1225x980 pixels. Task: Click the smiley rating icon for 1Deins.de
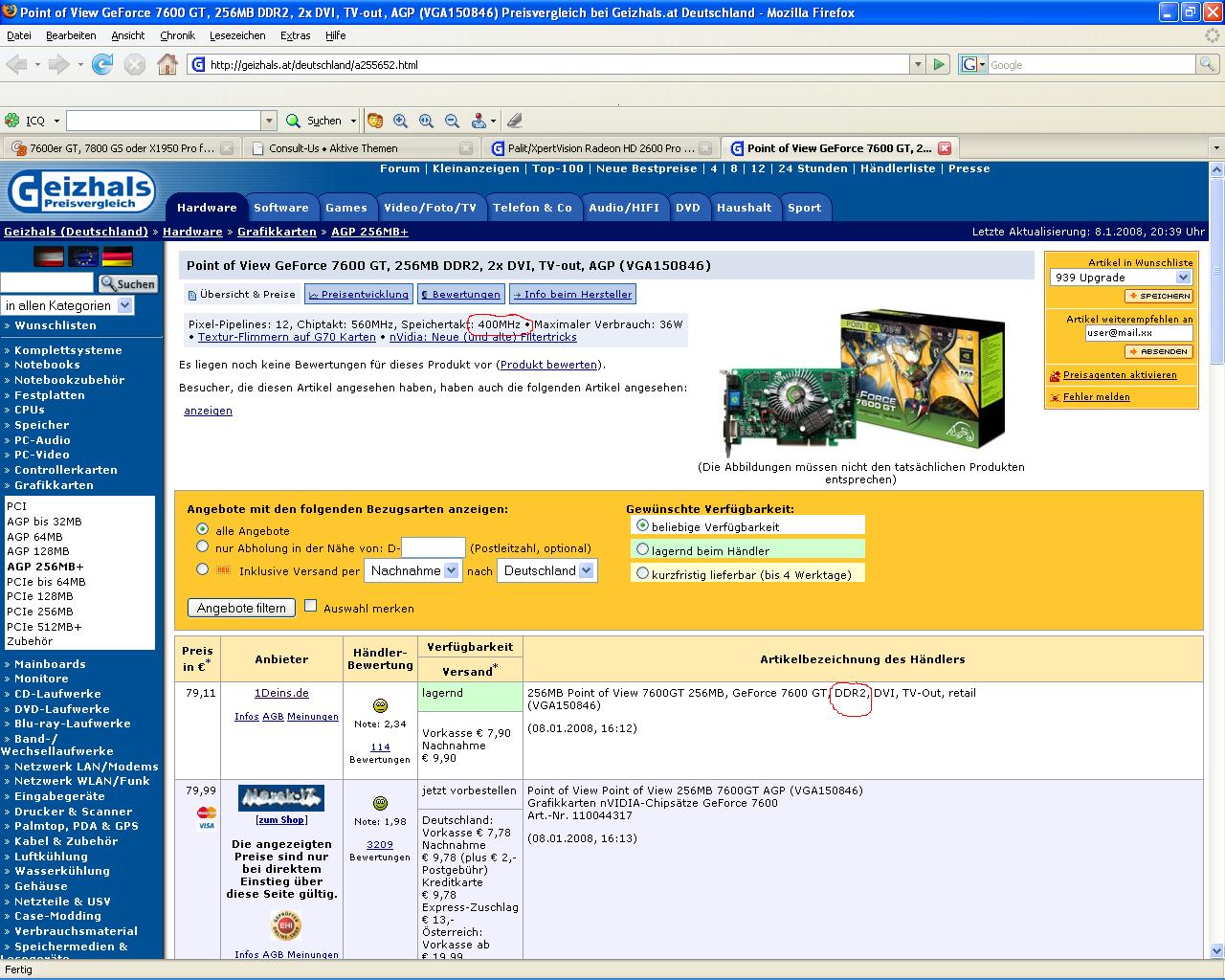(380, 705)
